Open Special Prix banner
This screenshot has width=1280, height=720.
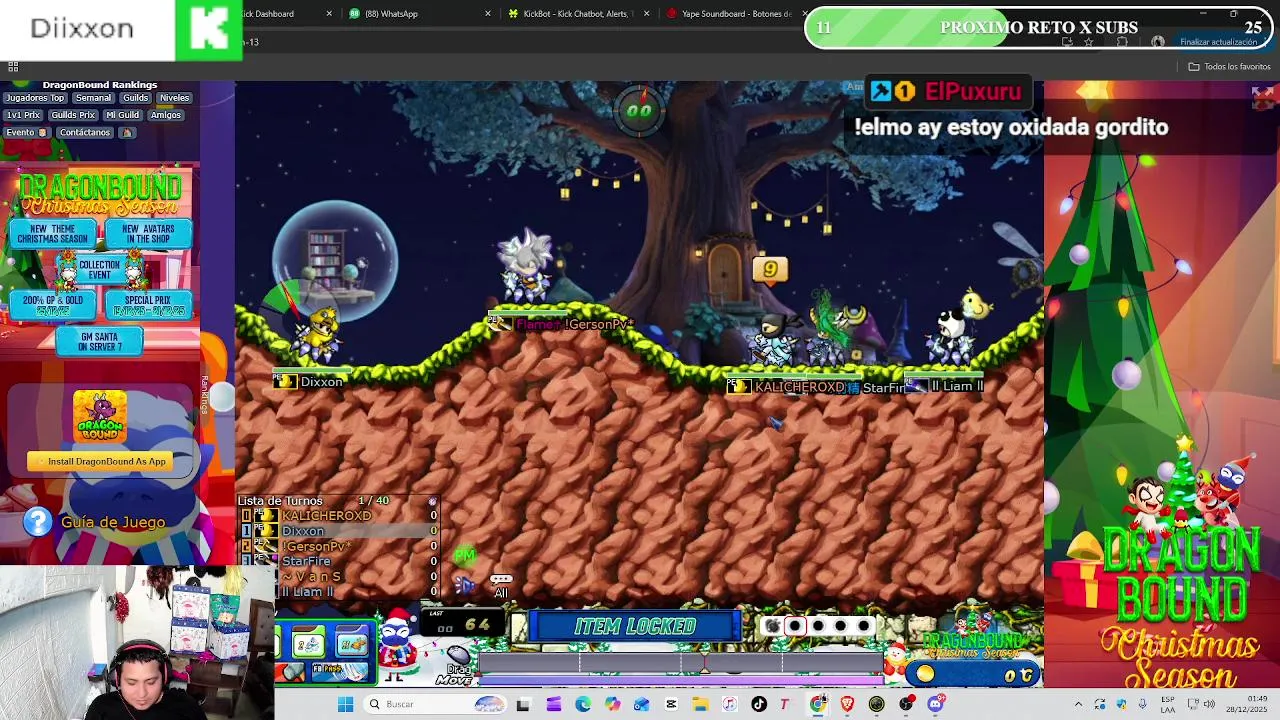click(148, 305)
